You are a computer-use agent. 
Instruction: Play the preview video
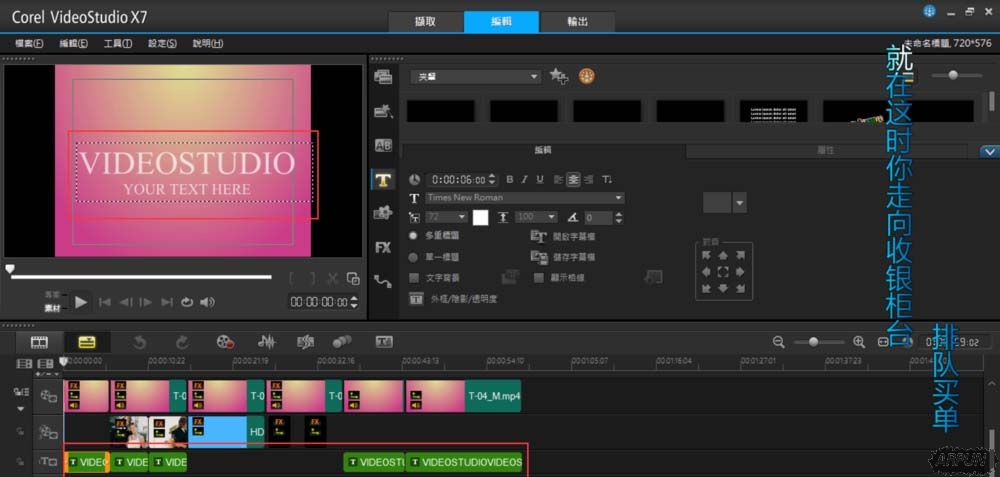click(x=81, y=302)
